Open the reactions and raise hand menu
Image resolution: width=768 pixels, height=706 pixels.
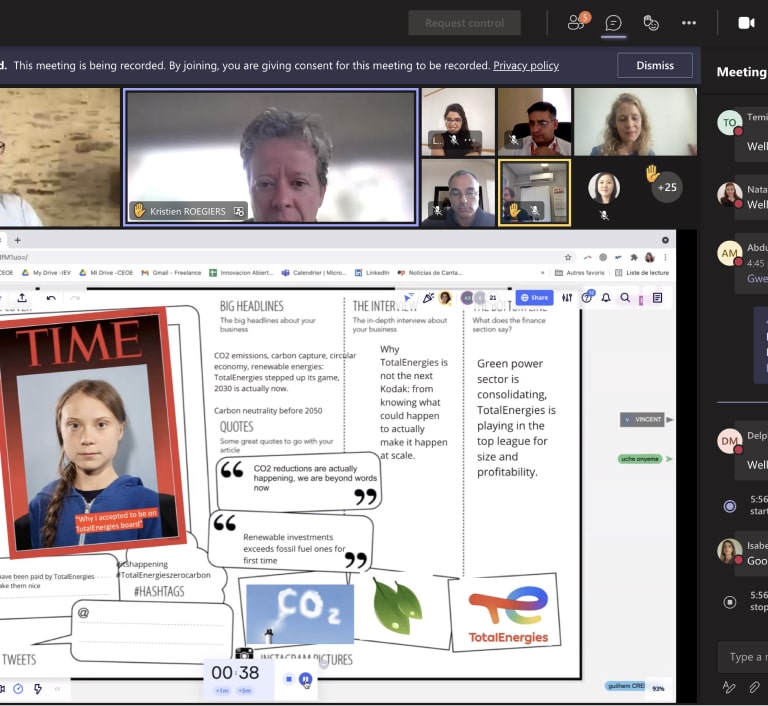[x=650, y=23]
